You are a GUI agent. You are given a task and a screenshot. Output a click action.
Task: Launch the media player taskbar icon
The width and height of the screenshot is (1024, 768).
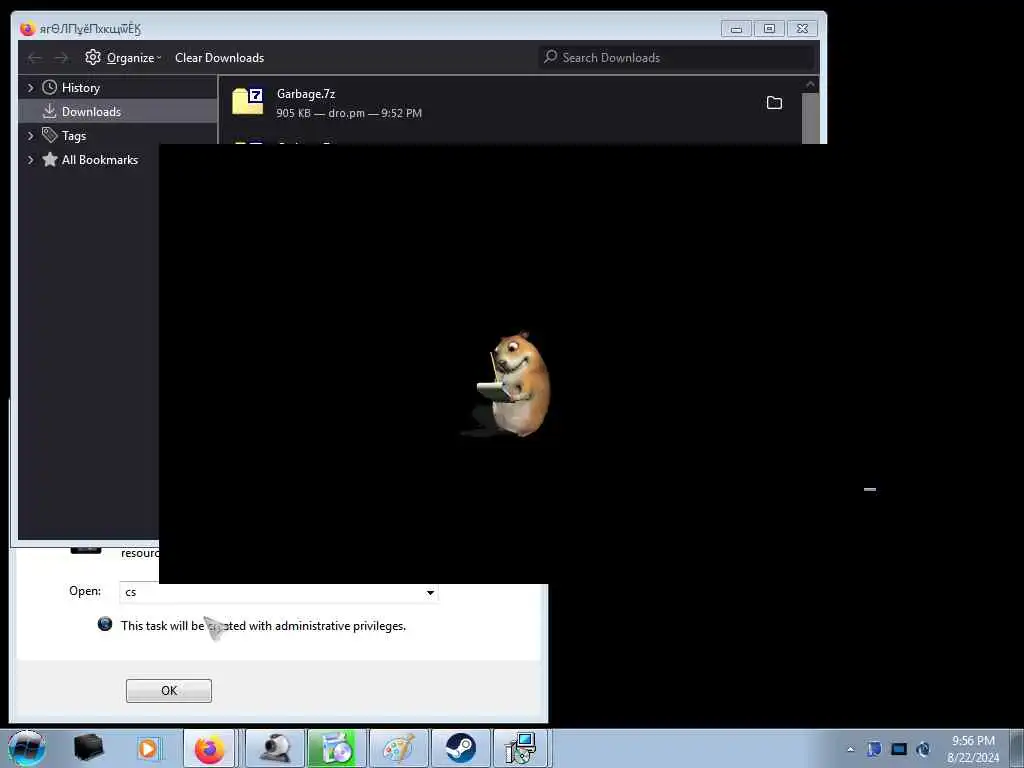[x=148, y=748]
